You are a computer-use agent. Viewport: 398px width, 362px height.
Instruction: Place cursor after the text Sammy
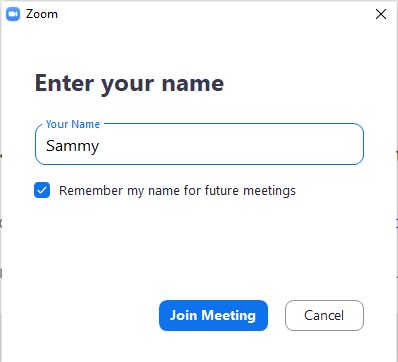[x=100, y=146]
